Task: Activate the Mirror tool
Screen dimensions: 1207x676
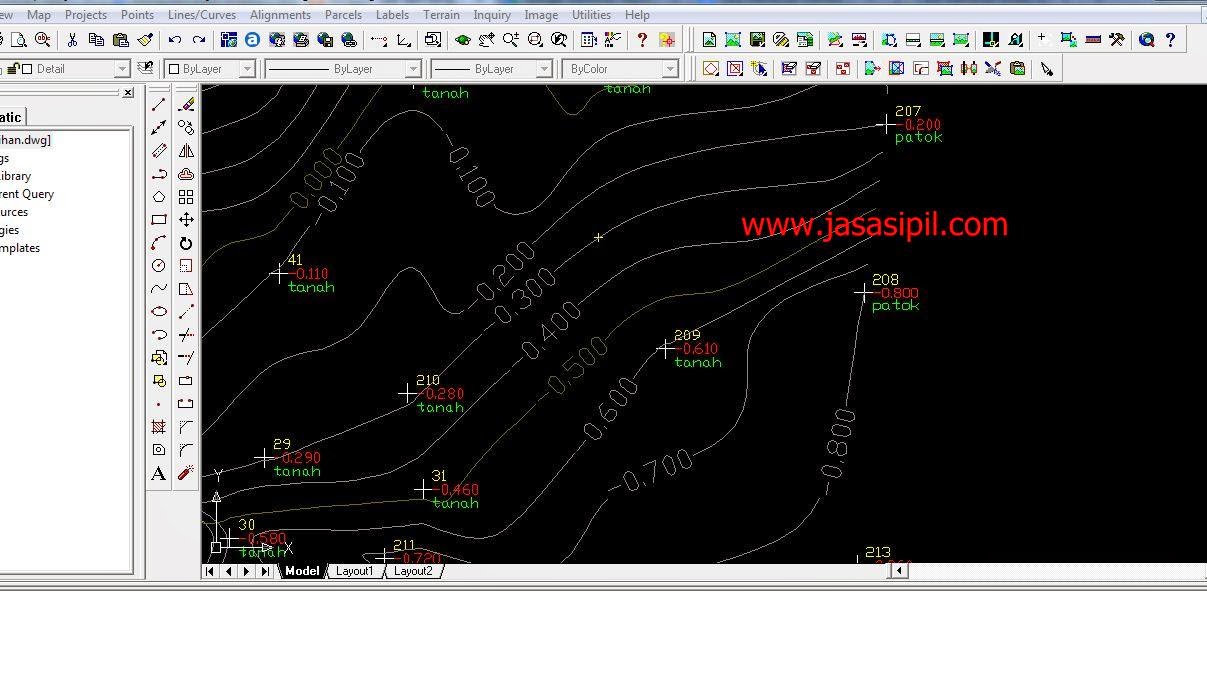Action: [186, 151]
